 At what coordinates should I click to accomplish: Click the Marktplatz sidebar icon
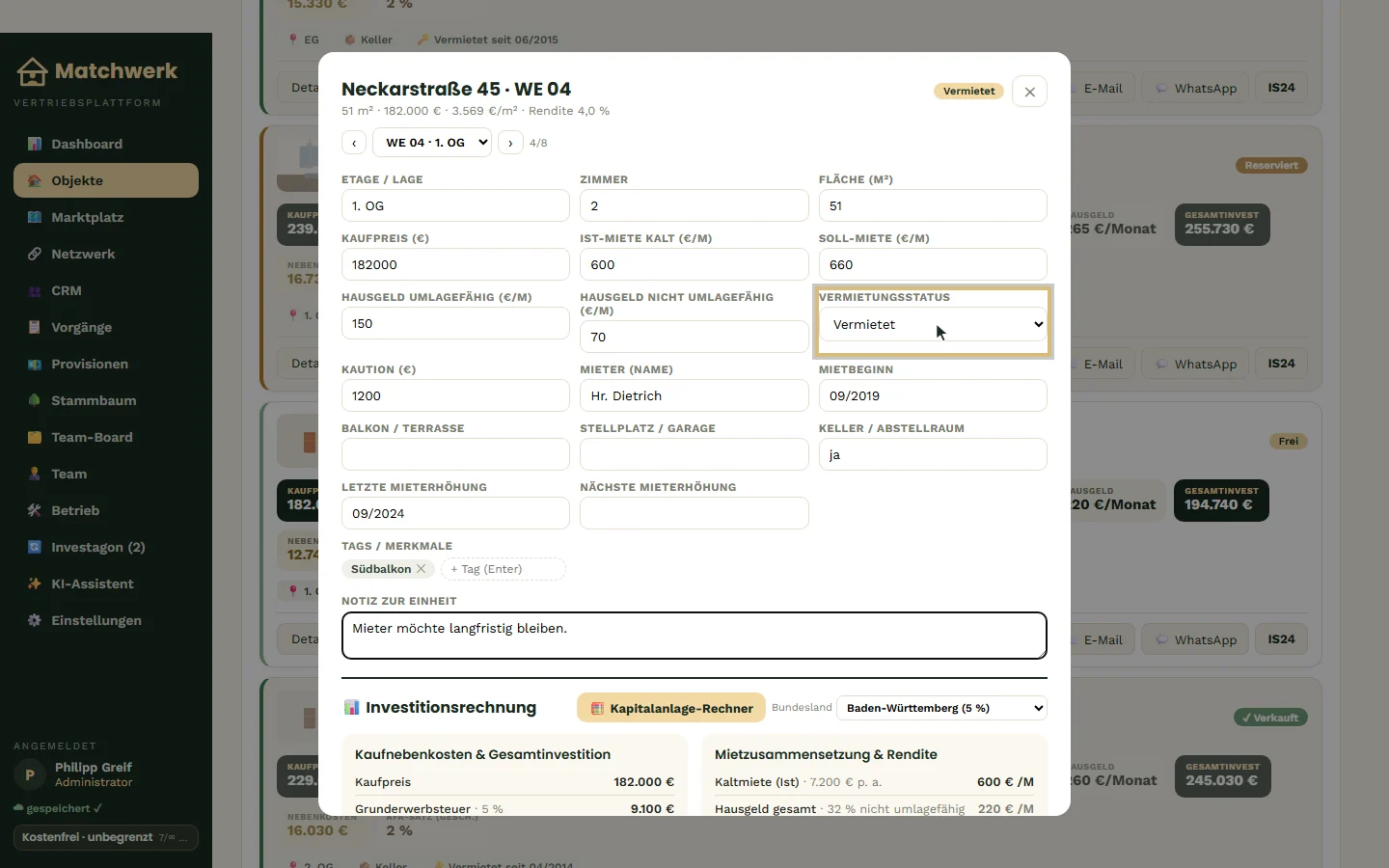click(35, 217)
